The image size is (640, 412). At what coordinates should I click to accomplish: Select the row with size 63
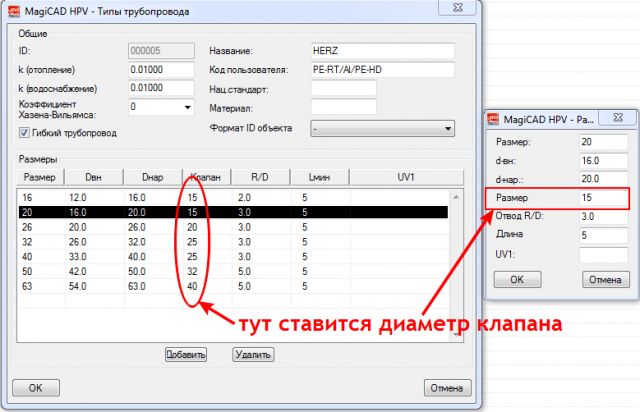click(x=233, y=286)
